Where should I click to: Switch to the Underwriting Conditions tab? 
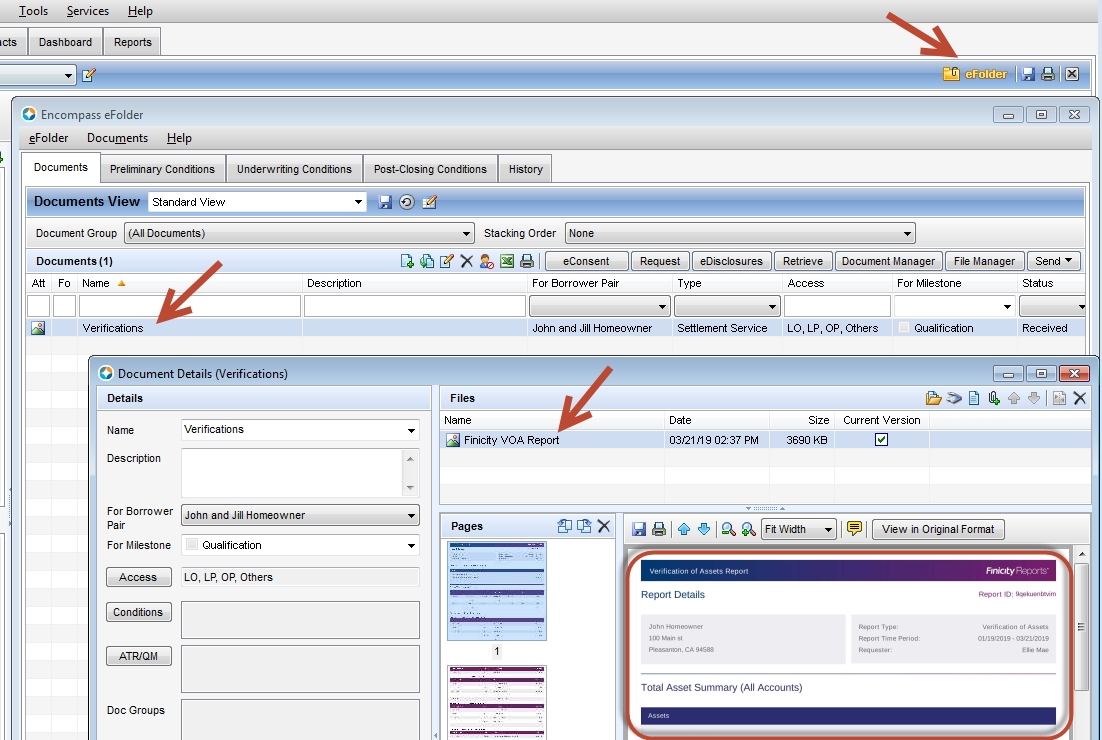point(294,169)
